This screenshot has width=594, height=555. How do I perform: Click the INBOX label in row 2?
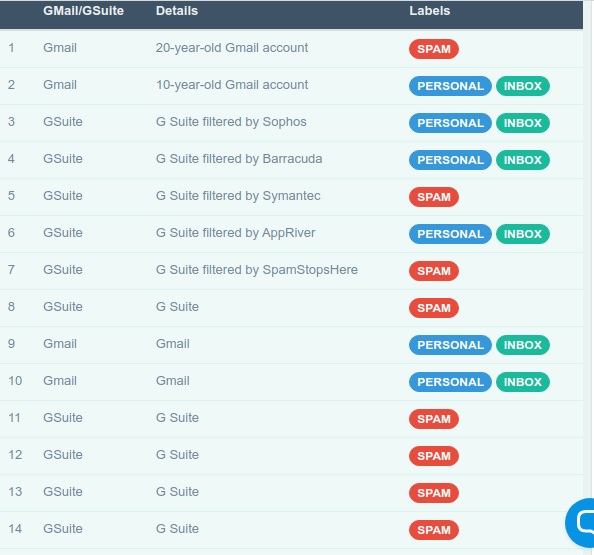[522, 86]
